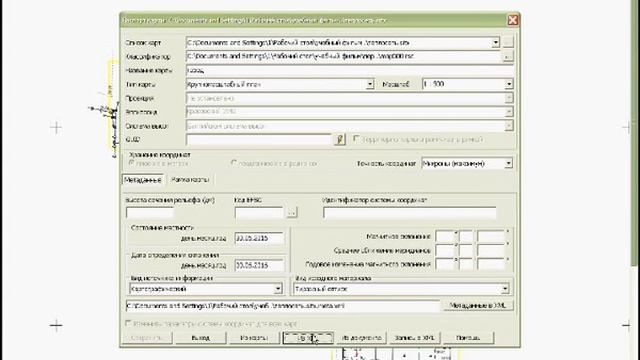Click the annual declination change degrees field
This screenshot has width=640, height=360.
tap(445, 264)
